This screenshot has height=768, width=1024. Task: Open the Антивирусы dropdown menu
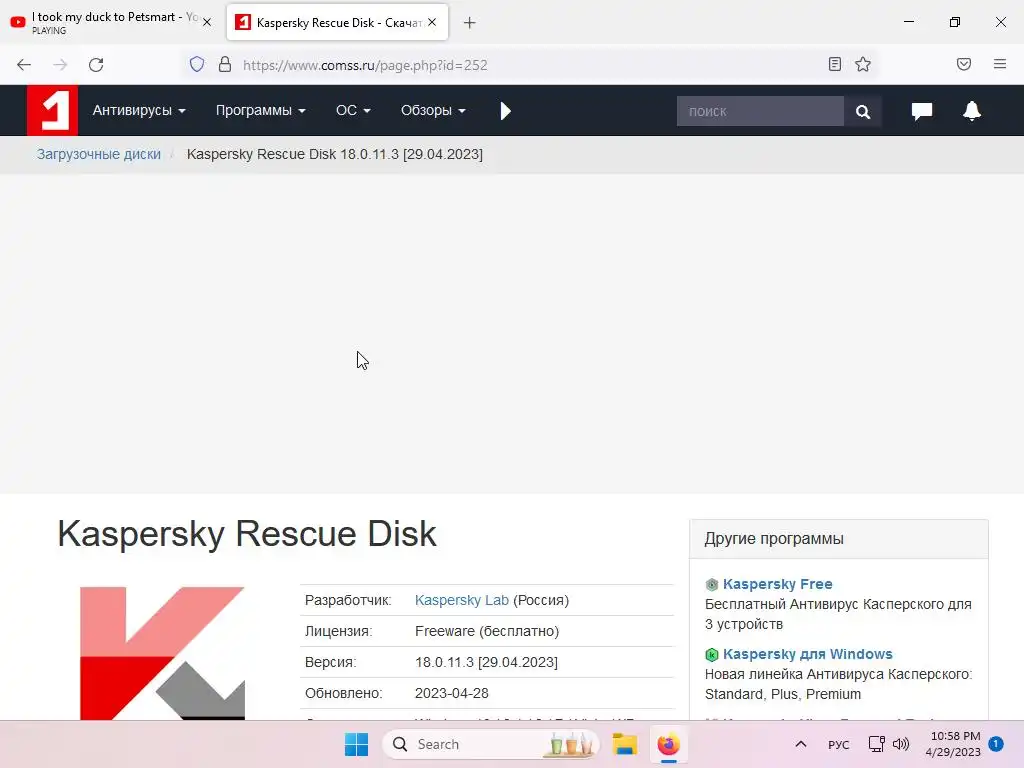tap(139, 110)
